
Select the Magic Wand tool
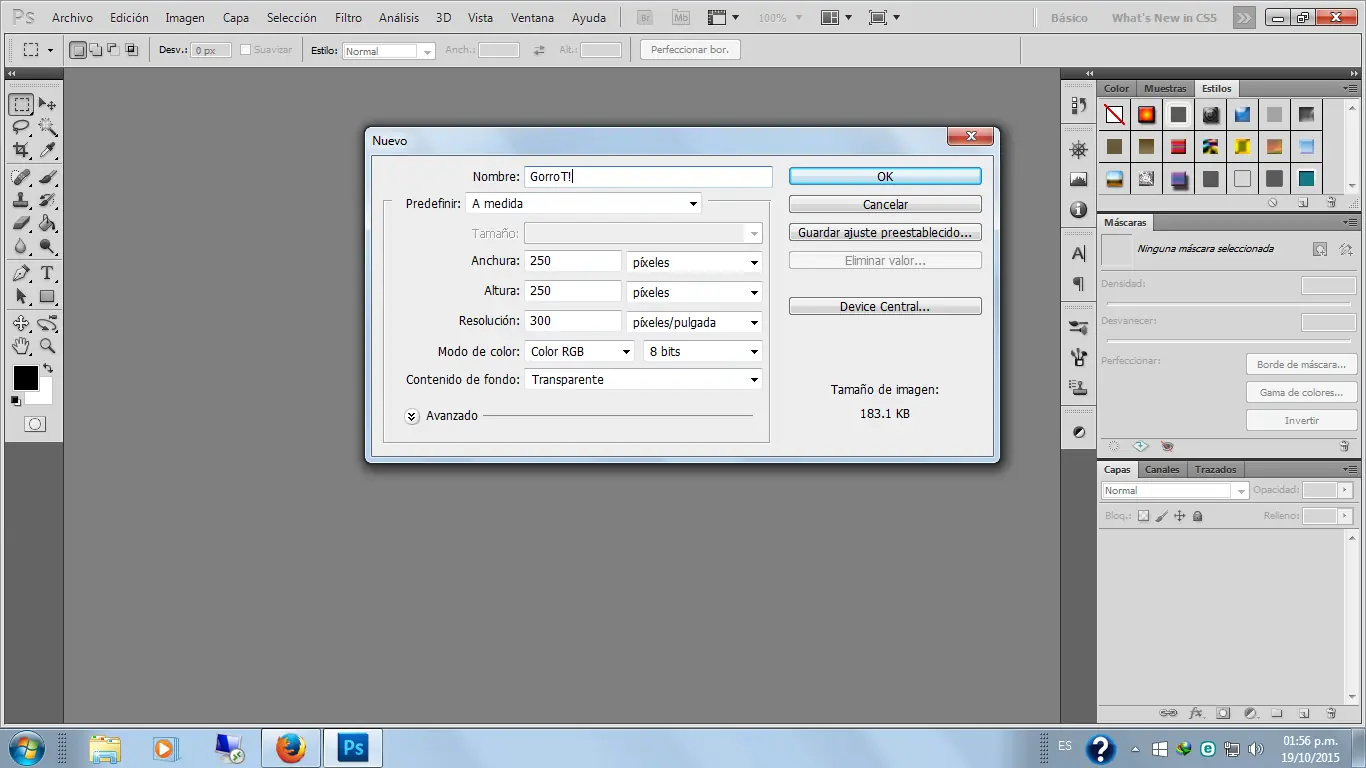(47, 127)
